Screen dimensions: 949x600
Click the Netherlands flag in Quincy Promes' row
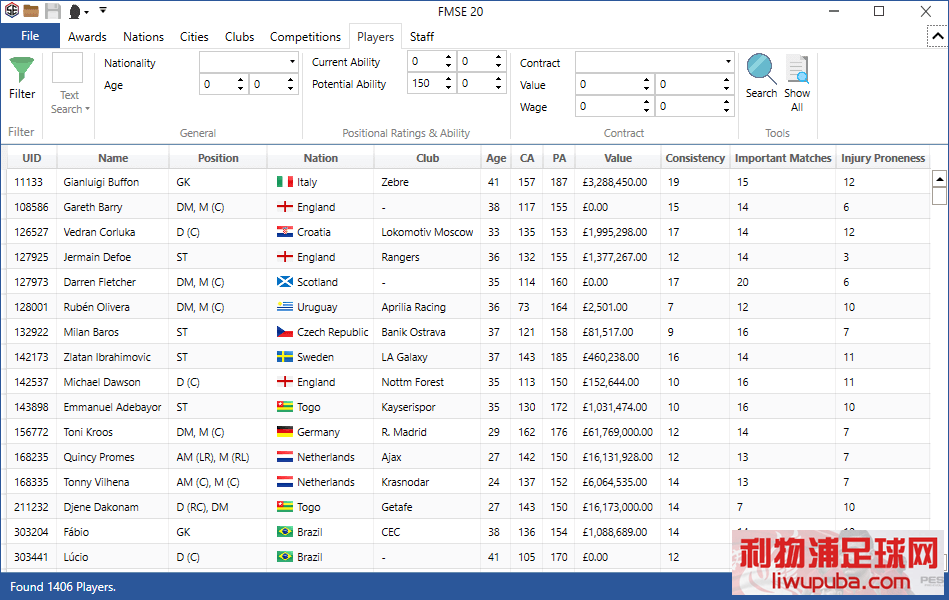click(x=285, y=457)
